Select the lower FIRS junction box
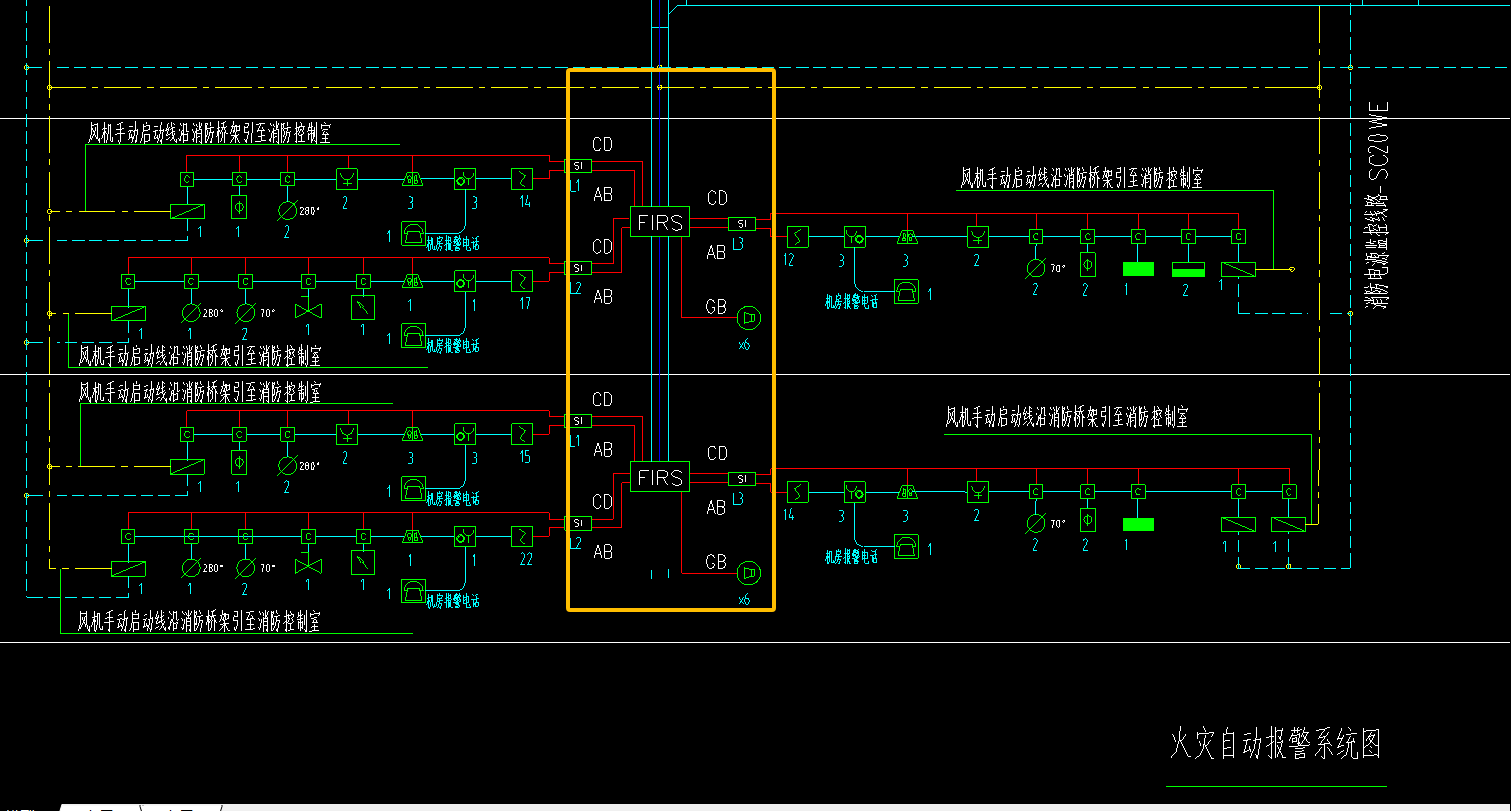The height and width of the screenshot is (811, 1511). point(660,477)
